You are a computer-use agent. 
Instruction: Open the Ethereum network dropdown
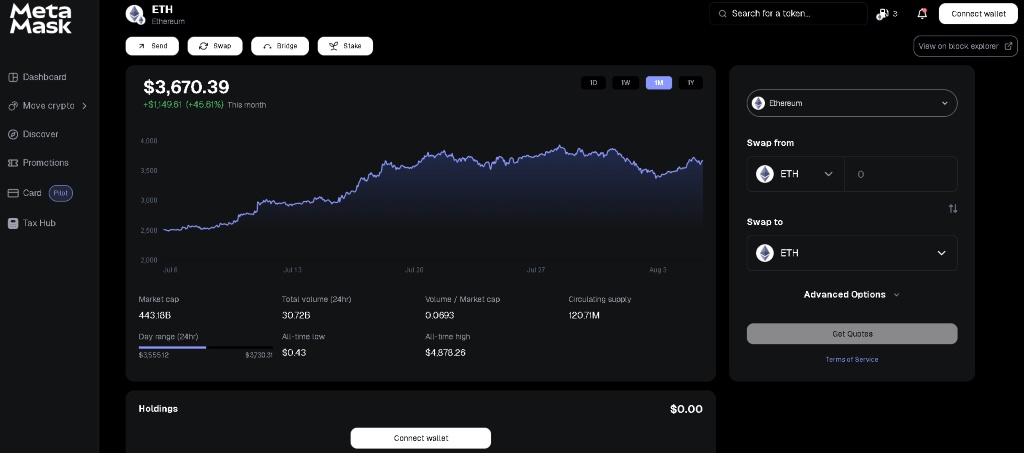[x=852, y=103]
